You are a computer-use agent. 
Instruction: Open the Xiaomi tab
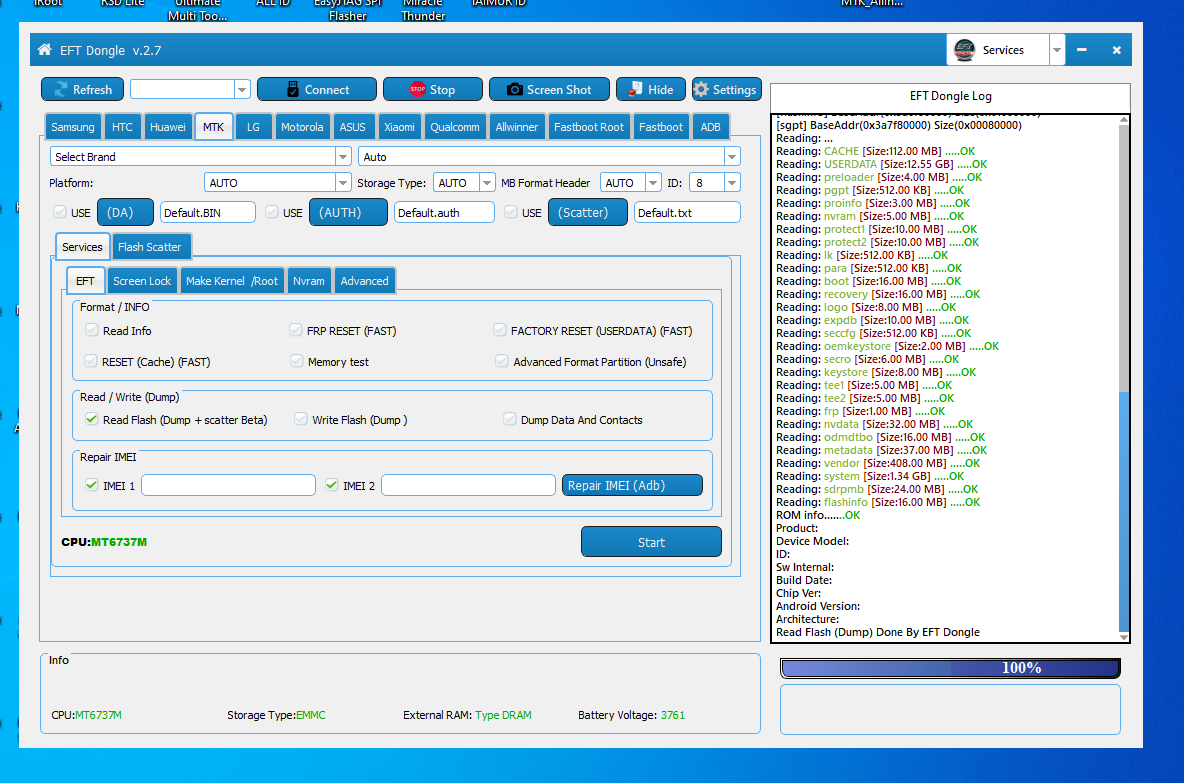[x=399, y=127]
